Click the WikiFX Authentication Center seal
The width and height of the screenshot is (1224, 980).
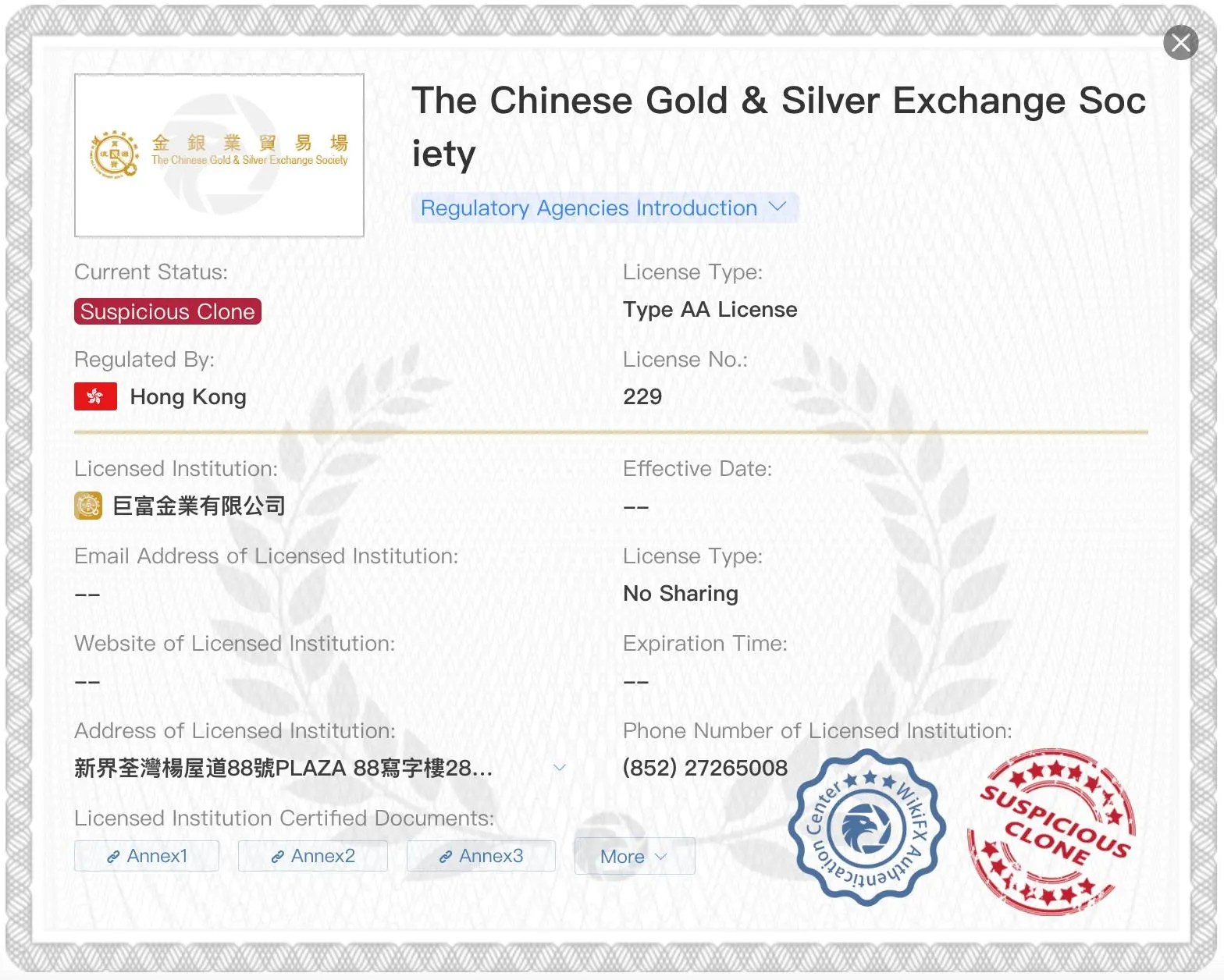tap(866, 828)
